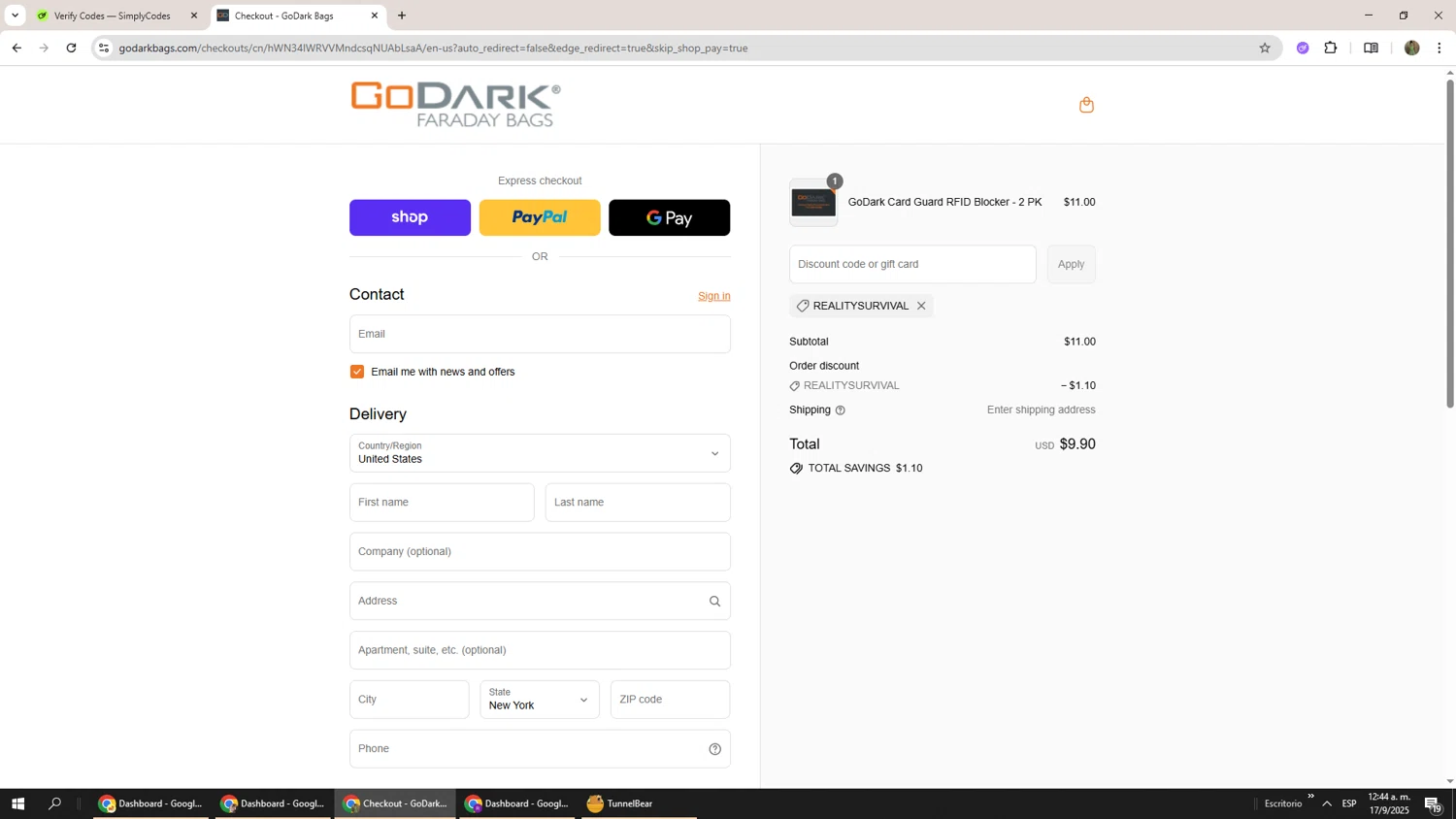Pay with Shop Pay express button
The height and width of the screenshot is (819, 1456).
point(410,217)
